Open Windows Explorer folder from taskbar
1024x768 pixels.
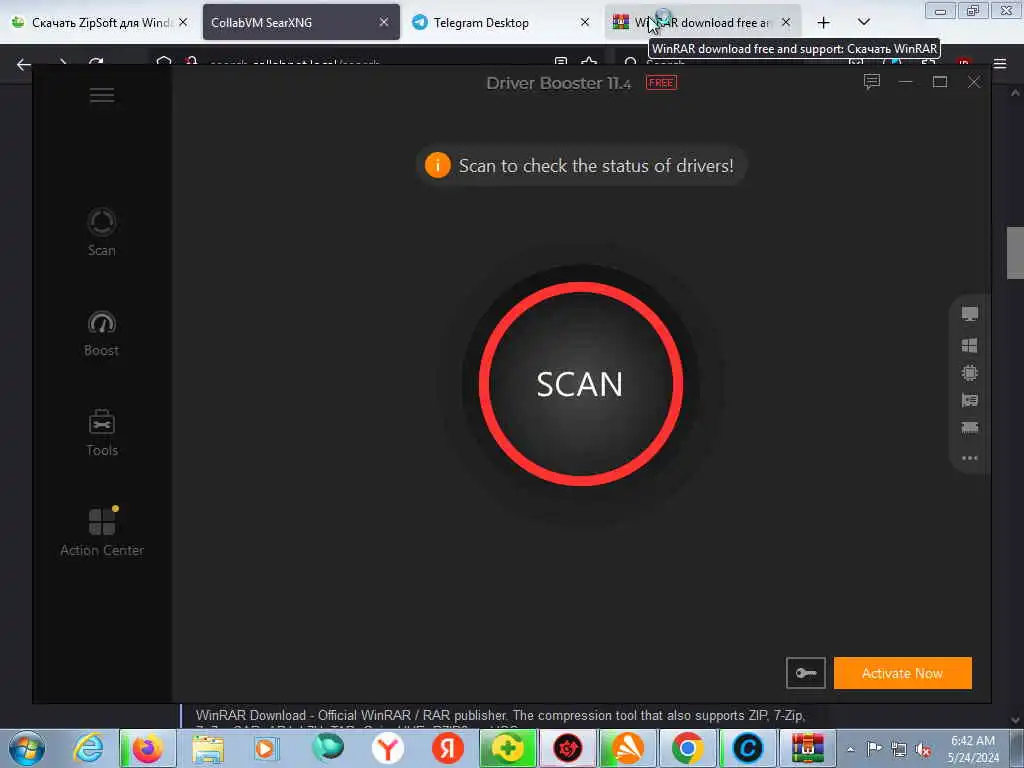[208, 748]
